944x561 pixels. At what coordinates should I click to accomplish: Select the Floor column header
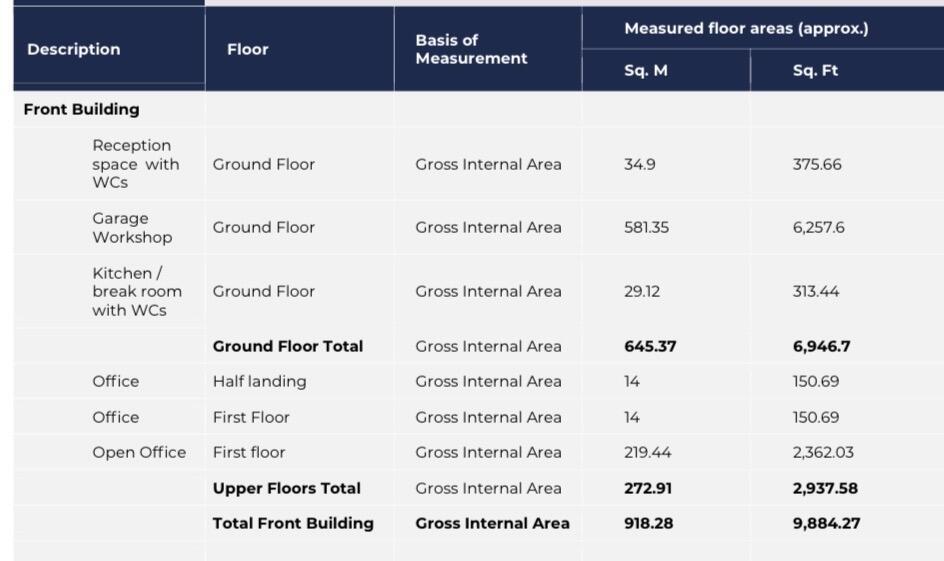click(247, 50)
